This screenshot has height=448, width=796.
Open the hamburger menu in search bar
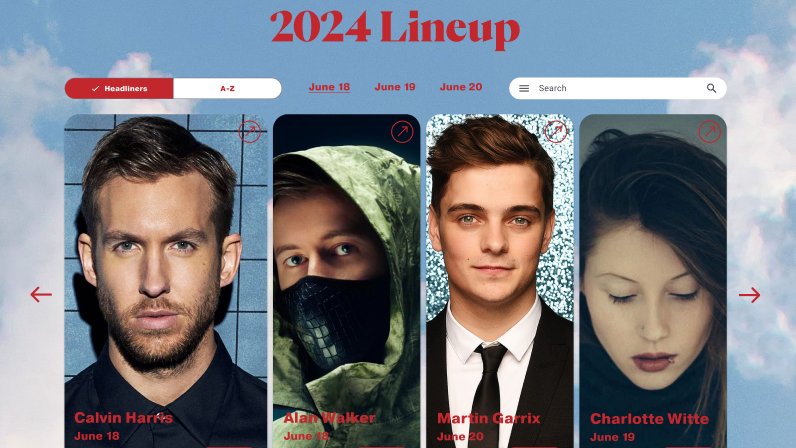point(524,88)
